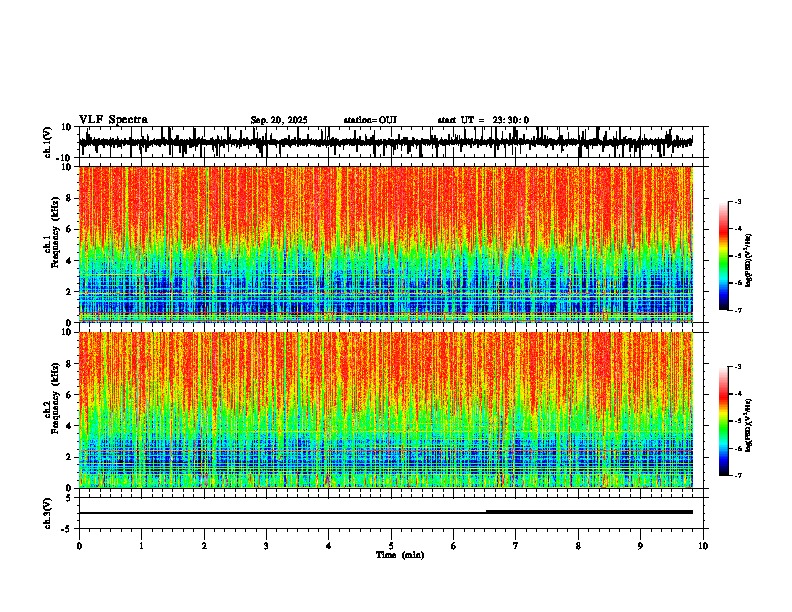
Task: Click the "start UT = 23:30:0" text
Action: [x=483, y=120]
